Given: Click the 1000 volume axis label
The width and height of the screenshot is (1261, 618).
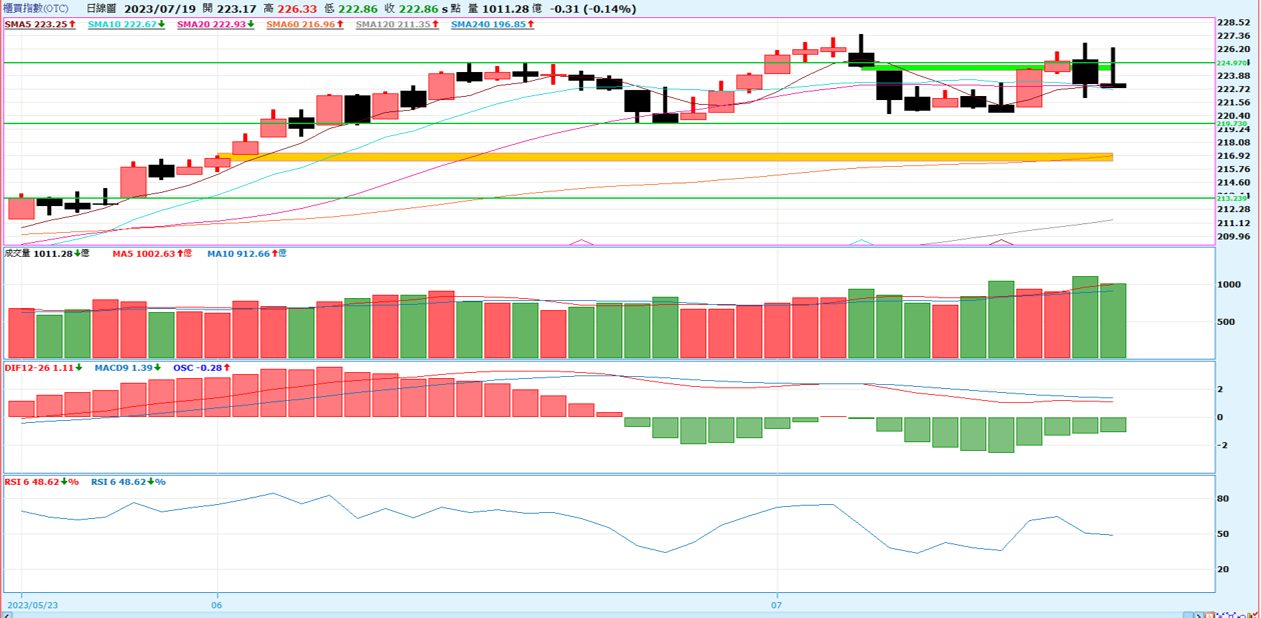Looking at the screenshot, I should pos(1229,285).
